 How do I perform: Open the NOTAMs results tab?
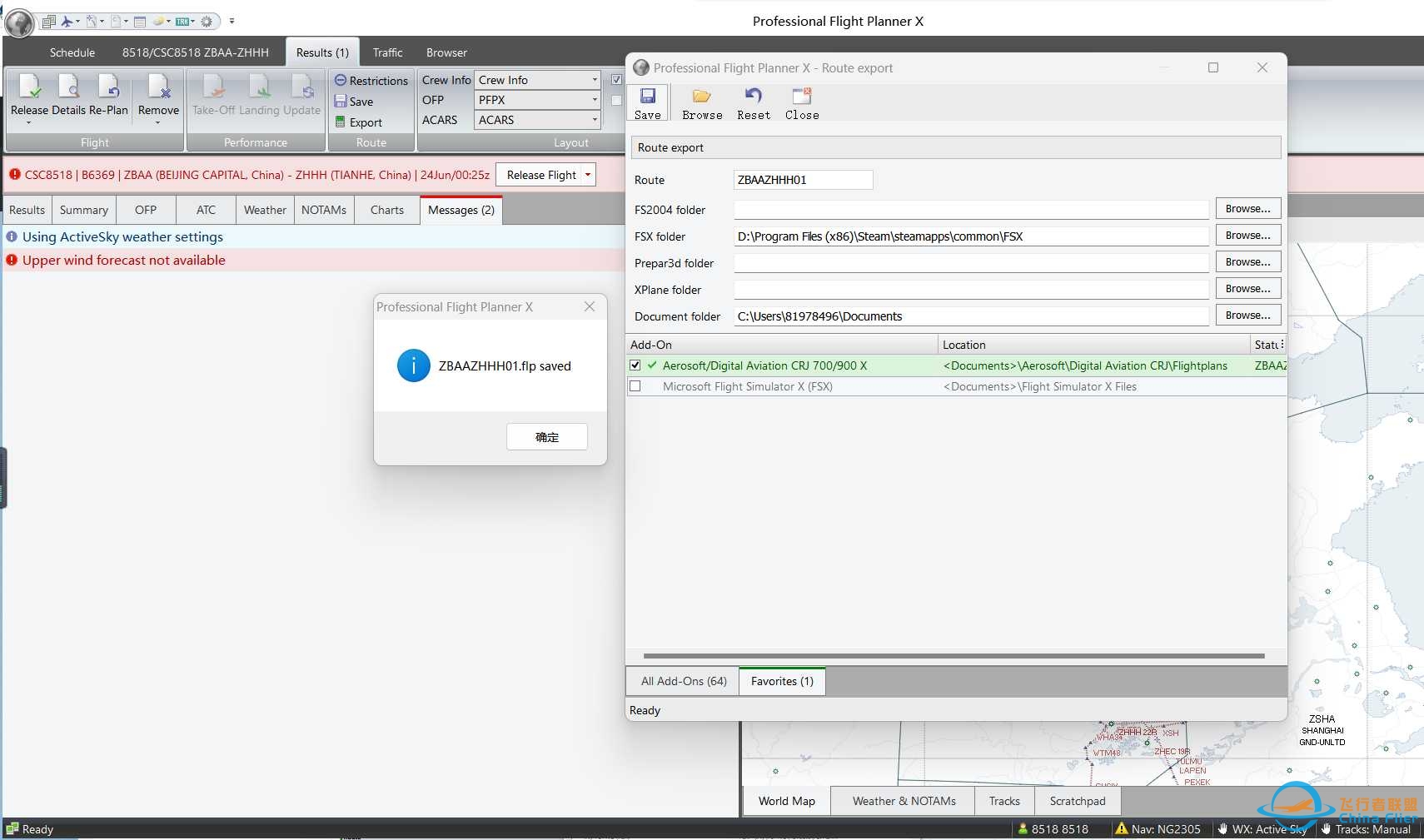pyautogui.click(x=324, y=210)
